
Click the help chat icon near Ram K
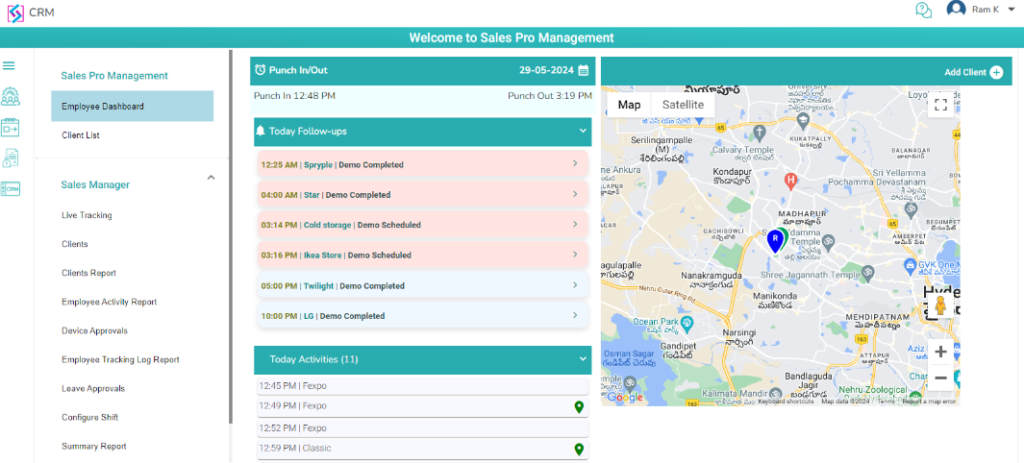click(923, 10)
